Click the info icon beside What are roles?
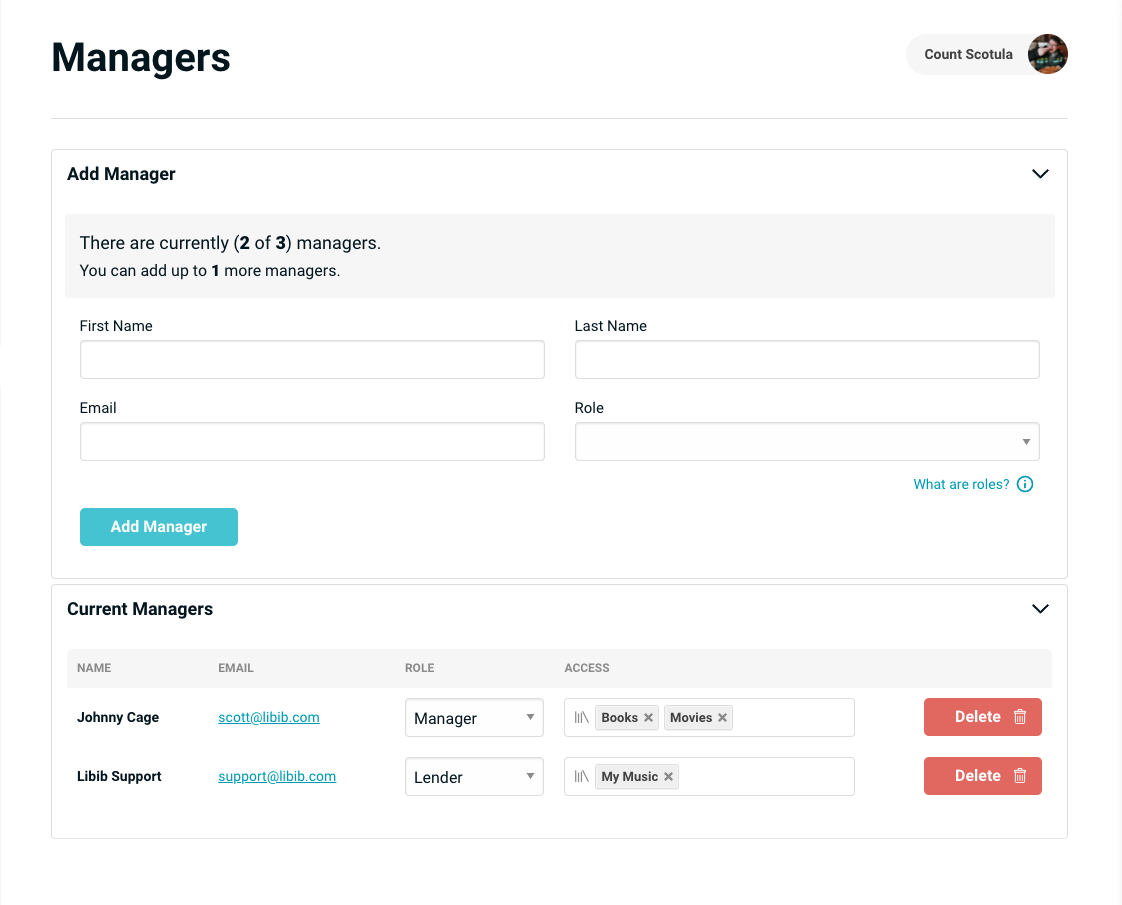Screen dimensions: 1122x905 click(1024, 484)
